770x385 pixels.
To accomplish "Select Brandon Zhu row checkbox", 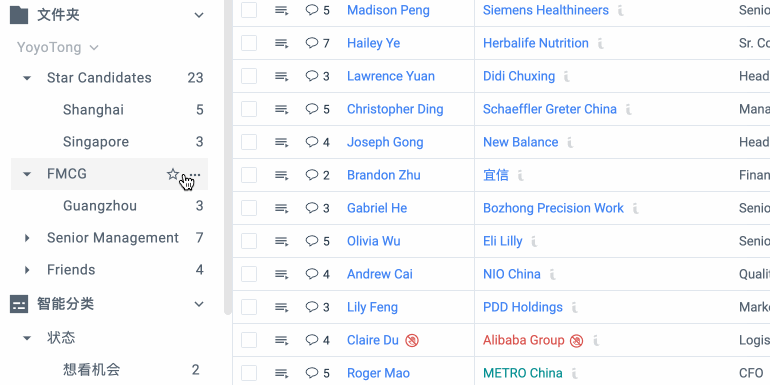I will [249, 175].
